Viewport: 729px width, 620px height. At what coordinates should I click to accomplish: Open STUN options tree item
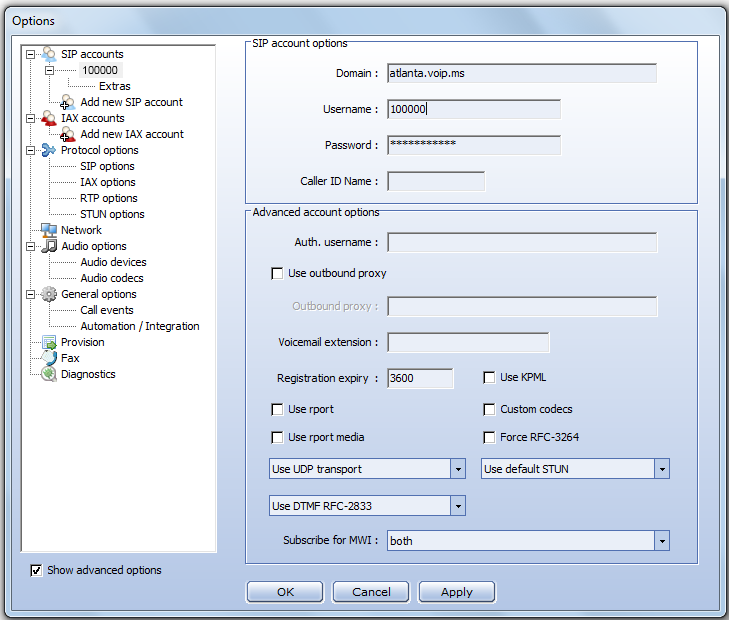pos(112,214)
